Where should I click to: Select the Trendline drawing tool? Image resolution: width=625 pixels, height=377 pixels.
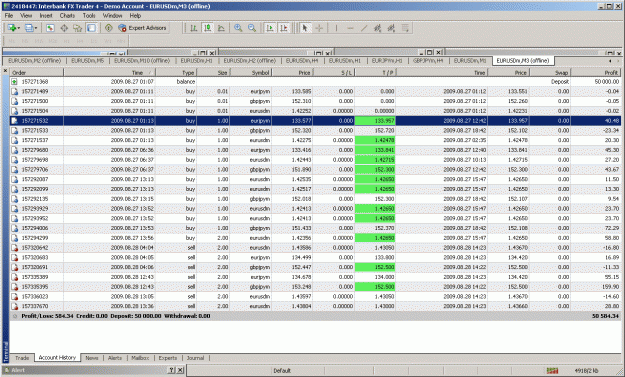coord(364,28)
